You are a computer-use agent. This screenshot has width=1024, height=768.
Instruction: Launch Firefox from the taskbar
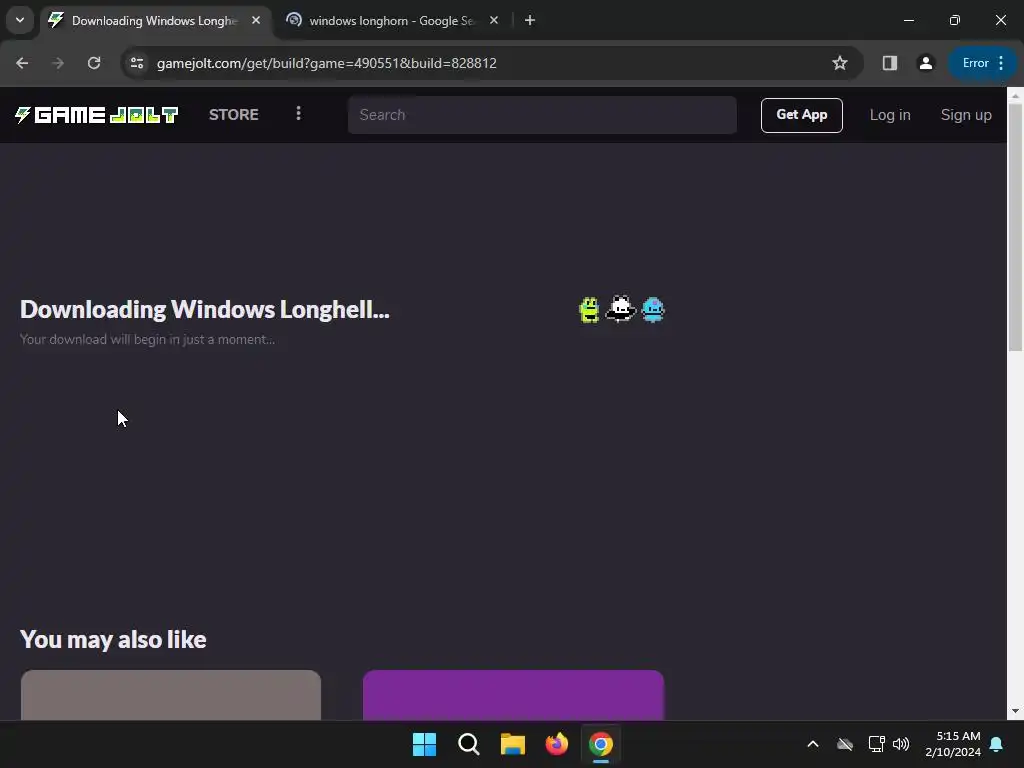(x=556, y=744)
